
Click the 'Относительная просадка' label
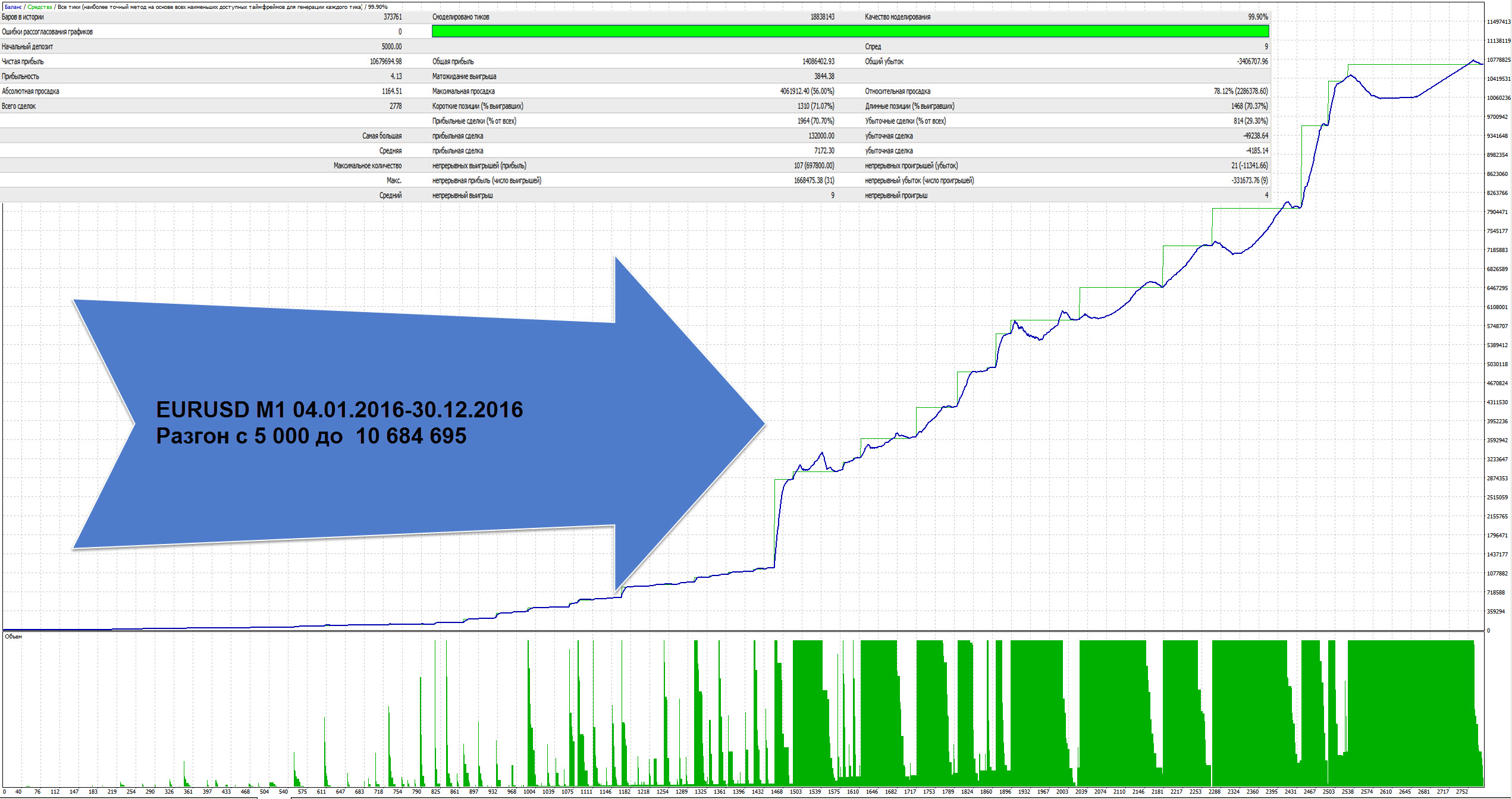(898, 92)
